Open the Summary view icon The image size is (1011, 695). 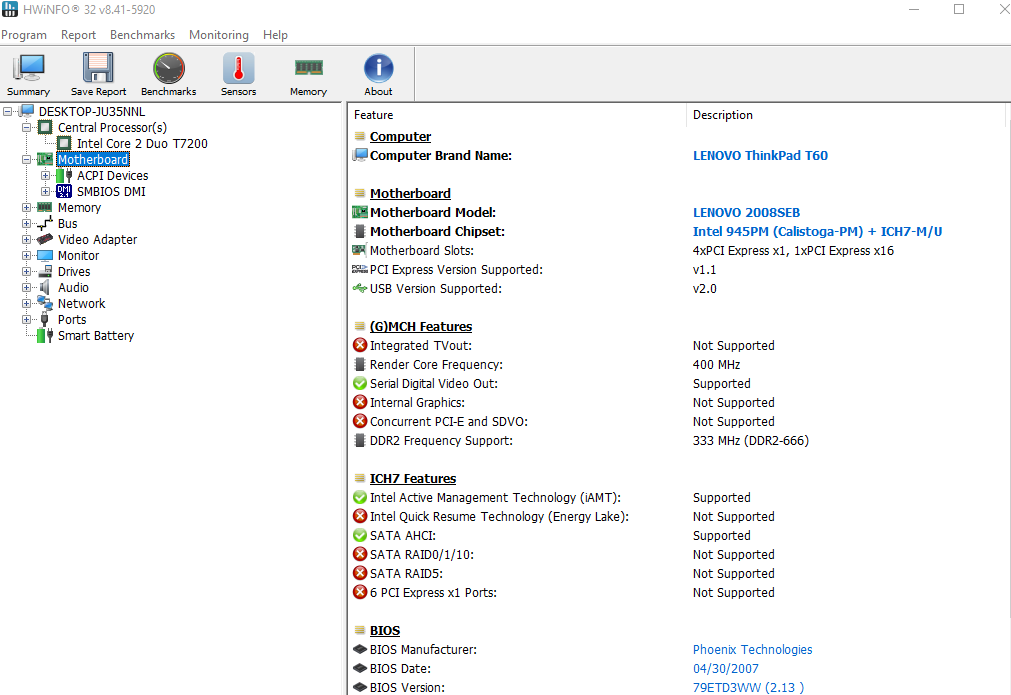tap(28, 72)
